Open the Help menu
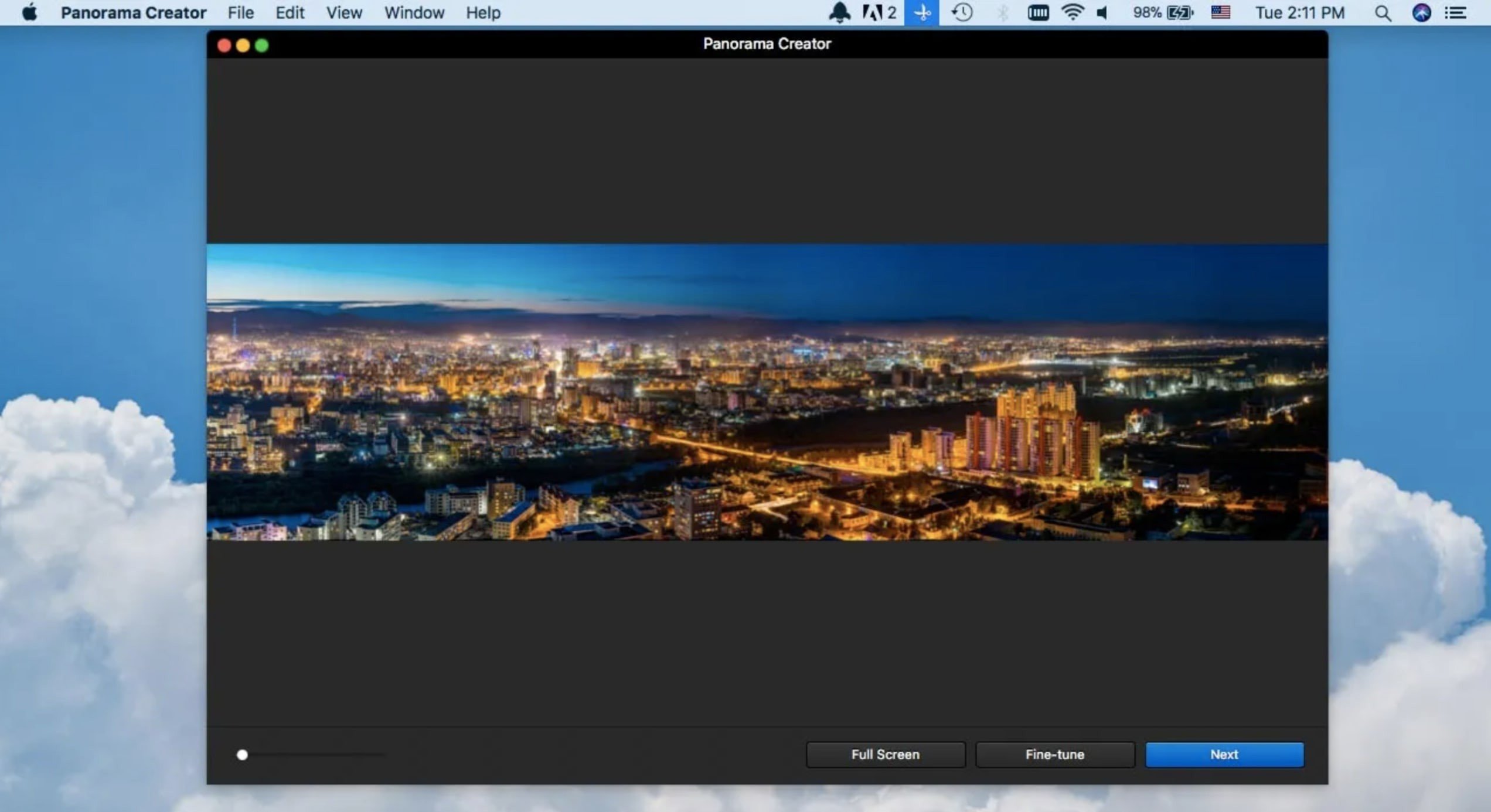Image resolution: width=1491 pixels, height=812 pixels. 483,12
